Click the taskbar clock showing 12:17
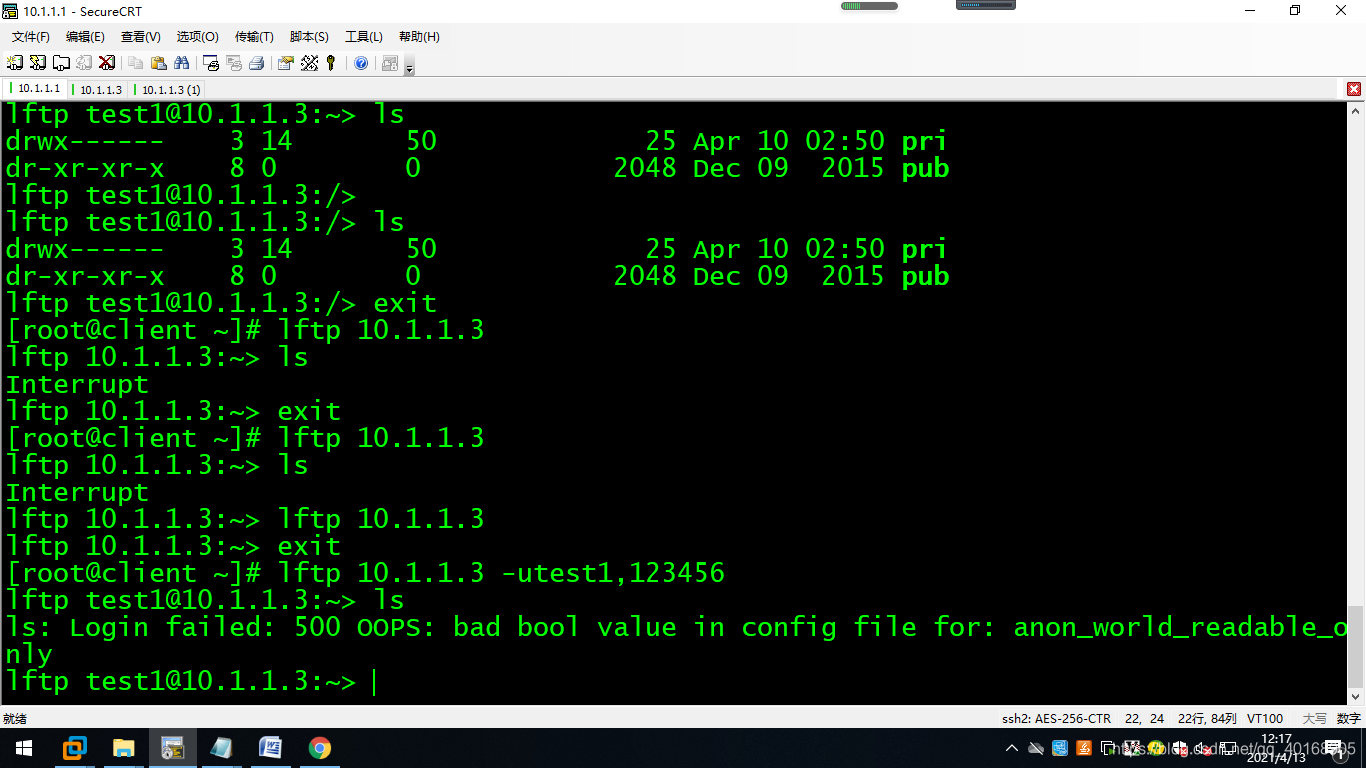 [1277, 748]
